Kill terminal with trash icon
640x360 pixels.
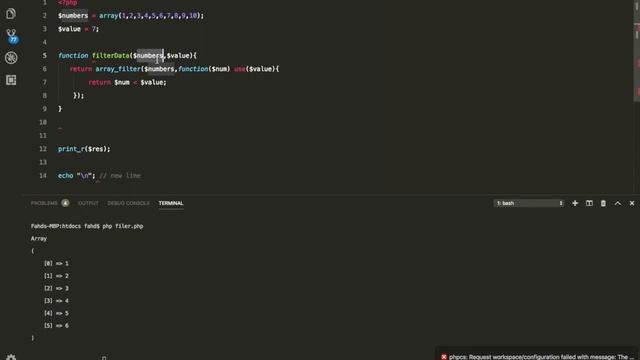pos(603,203)
